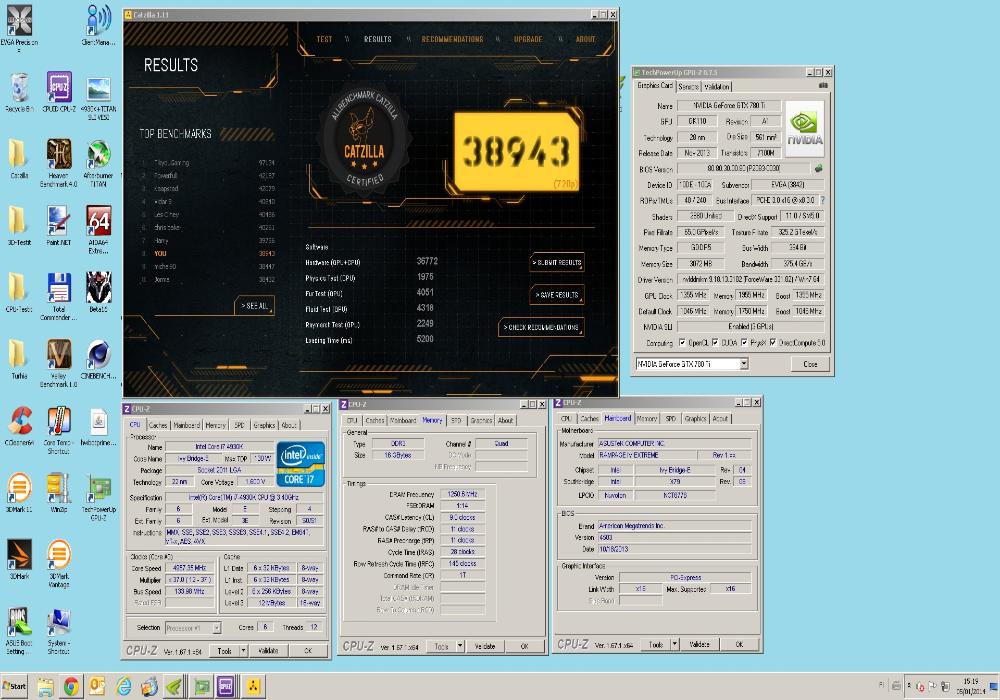Launch 3DMark Vantage desktop shortcut
The height and width of the screenshot is (700, 1000).
click(59, 564)
